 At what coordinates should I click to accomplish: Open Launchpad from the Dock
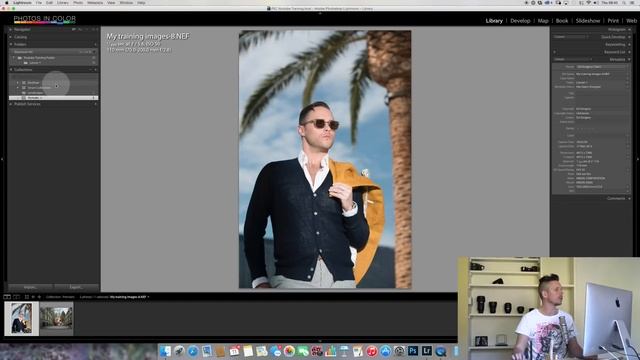pos(179,351)
